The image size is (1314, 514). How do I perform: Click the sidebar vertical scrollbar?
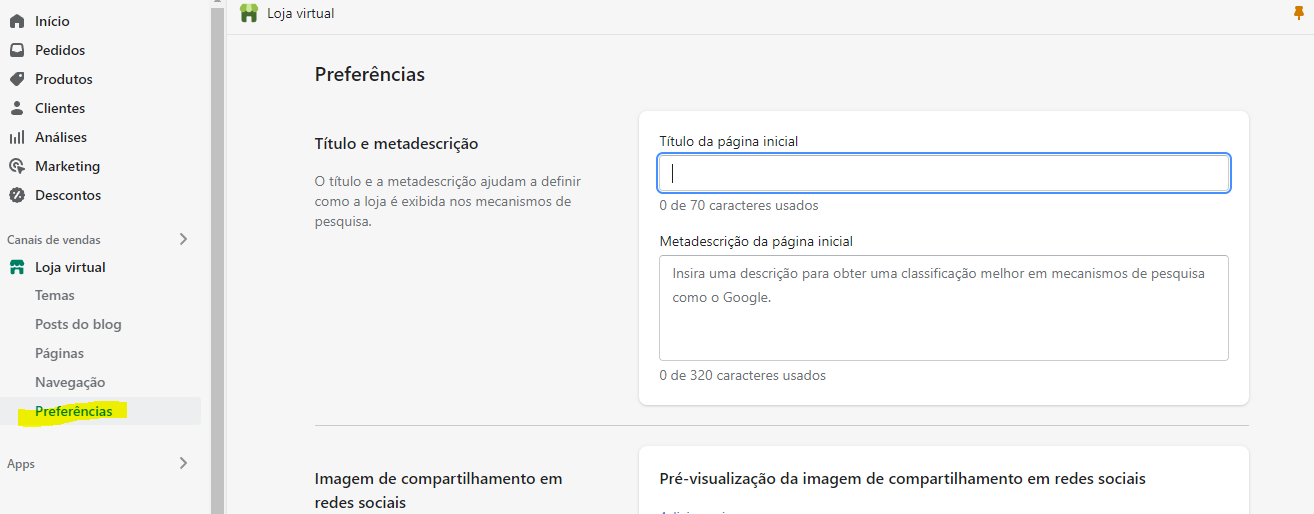coord(217,250)
